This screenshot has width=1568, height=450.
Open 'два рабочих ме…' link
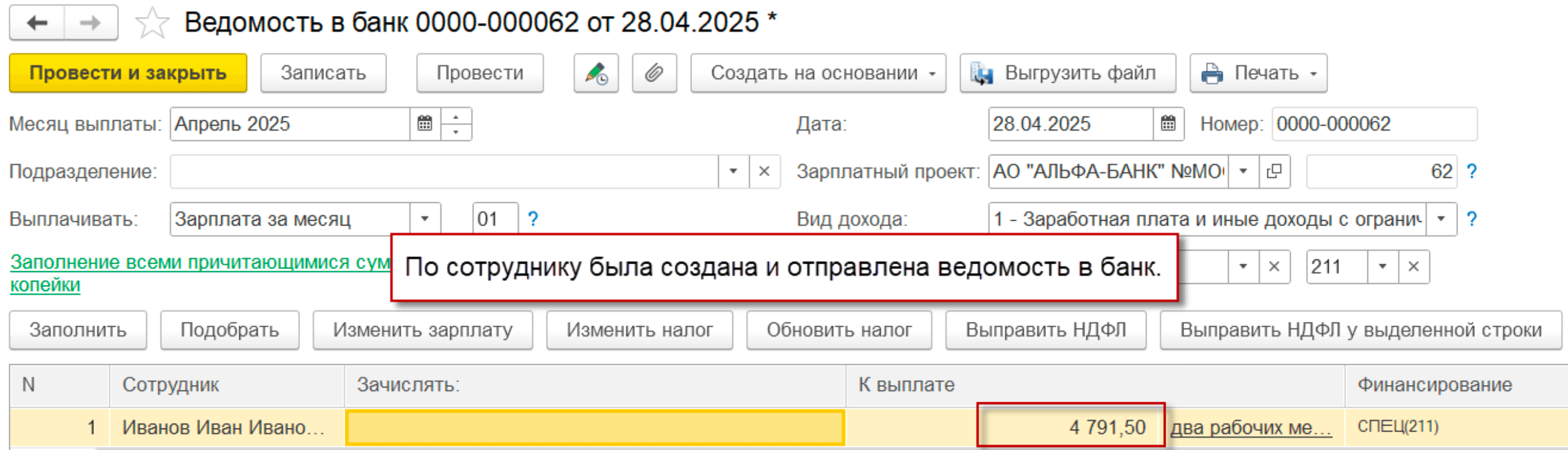click(x=1251, y=427)
